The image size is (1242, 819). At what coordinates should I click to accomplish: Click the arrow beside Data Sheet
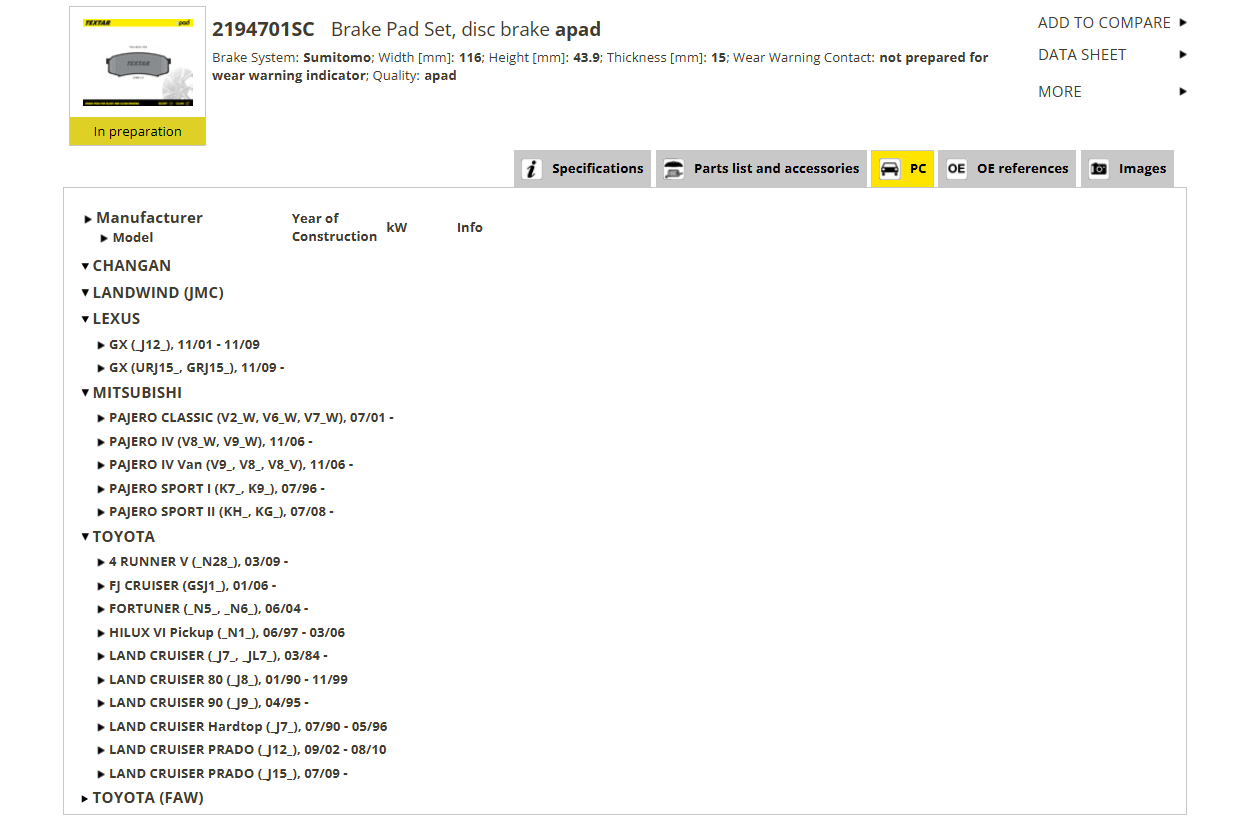[x=1183, y=55]
